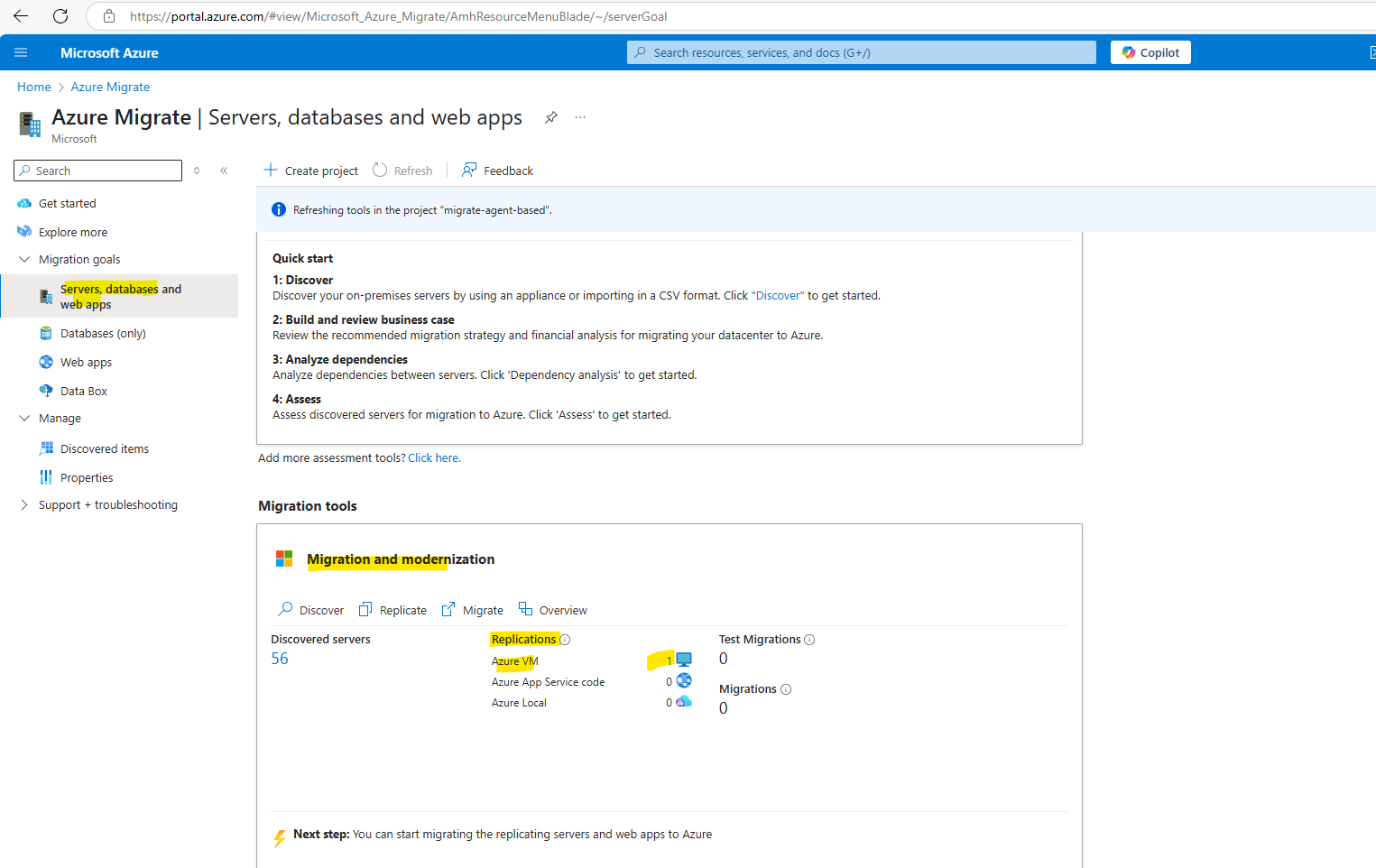Reload the page with the browser refresh icon
This screenshot has width=1376, height=868.
pos(60,16)
